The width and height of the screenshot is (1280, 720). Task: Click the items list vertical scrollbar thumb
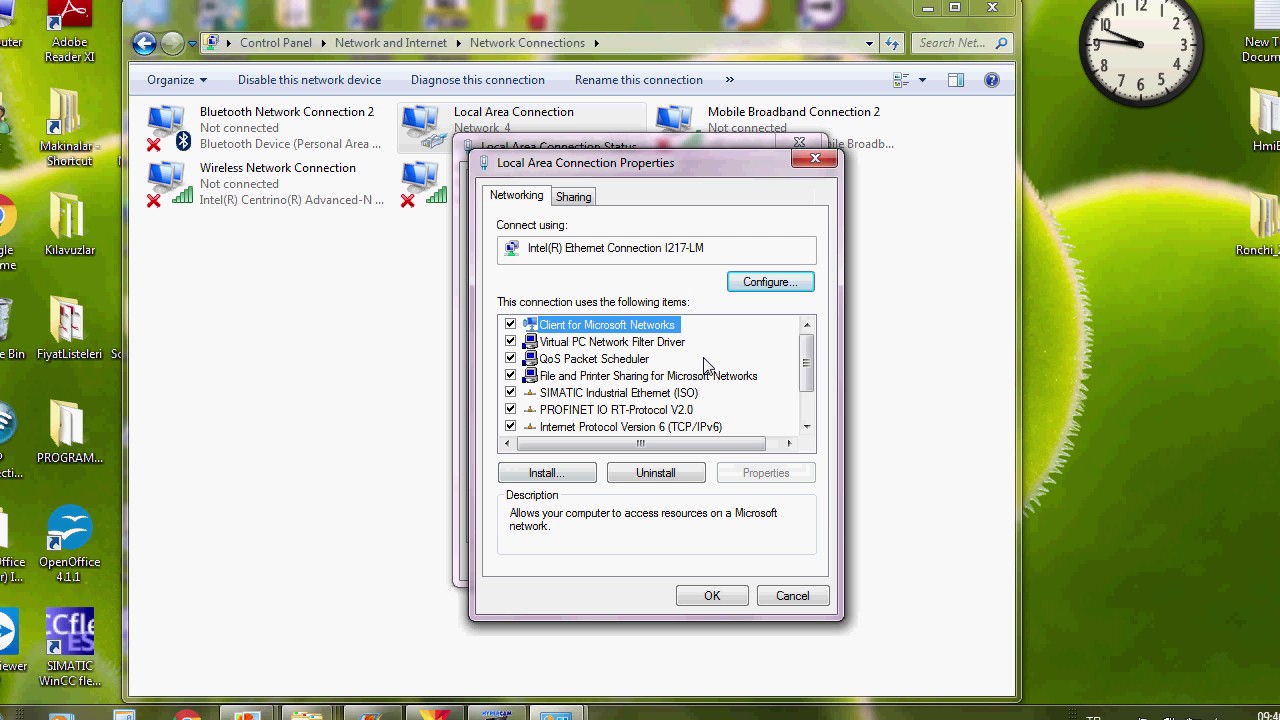(x=807, y=362)
